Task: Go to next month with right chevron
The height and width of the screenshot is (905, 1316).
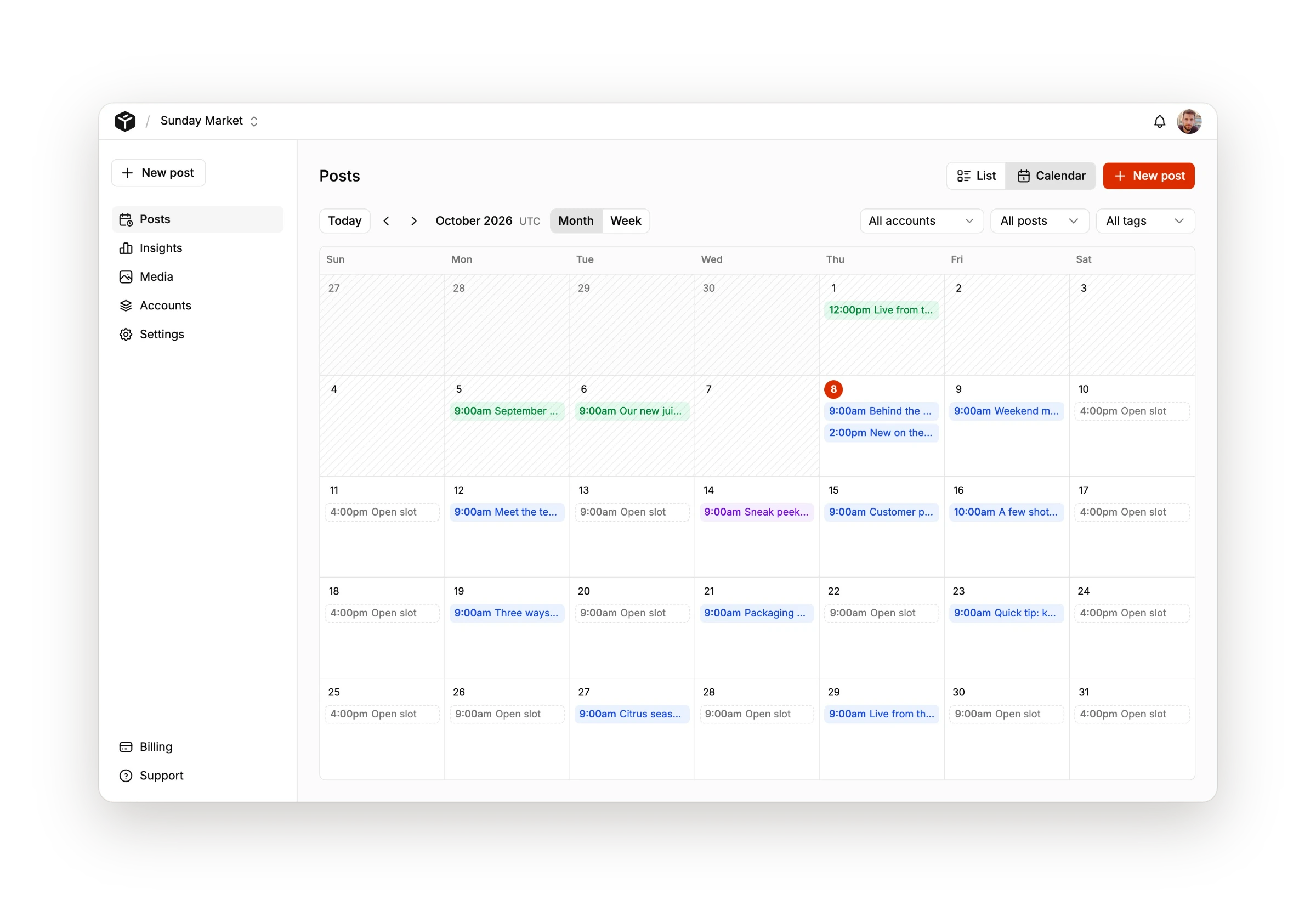Action: [x=414, y=221]
